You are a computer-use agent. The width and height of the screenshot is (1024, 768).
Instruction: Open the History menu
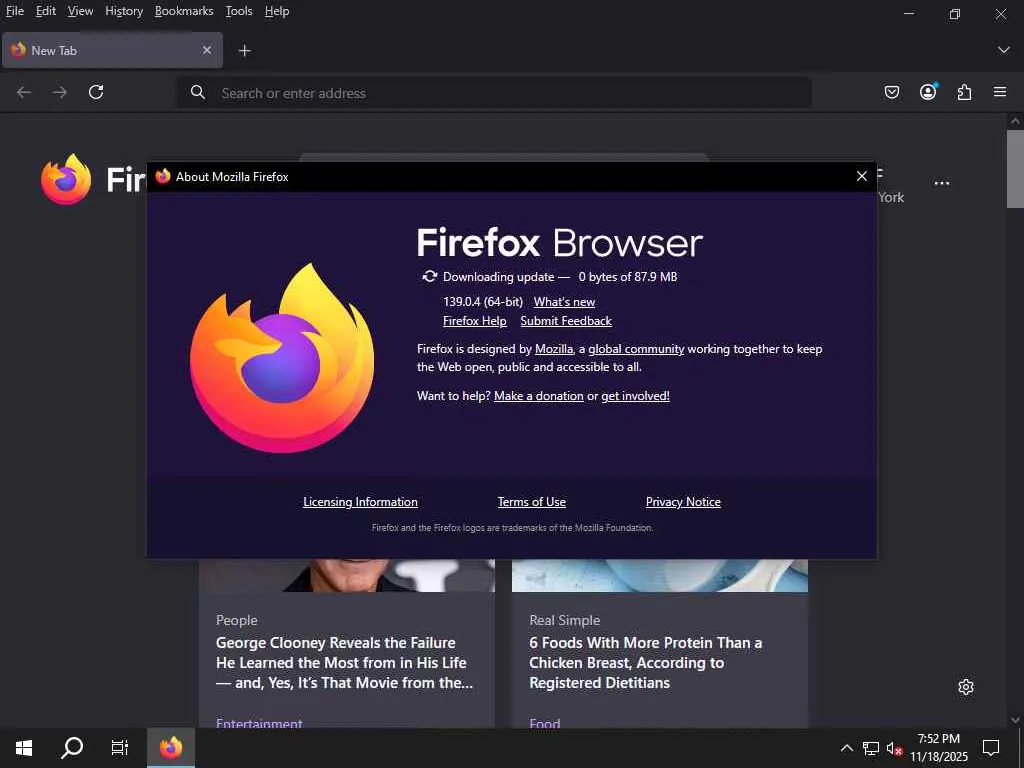(x=124, y=11)
